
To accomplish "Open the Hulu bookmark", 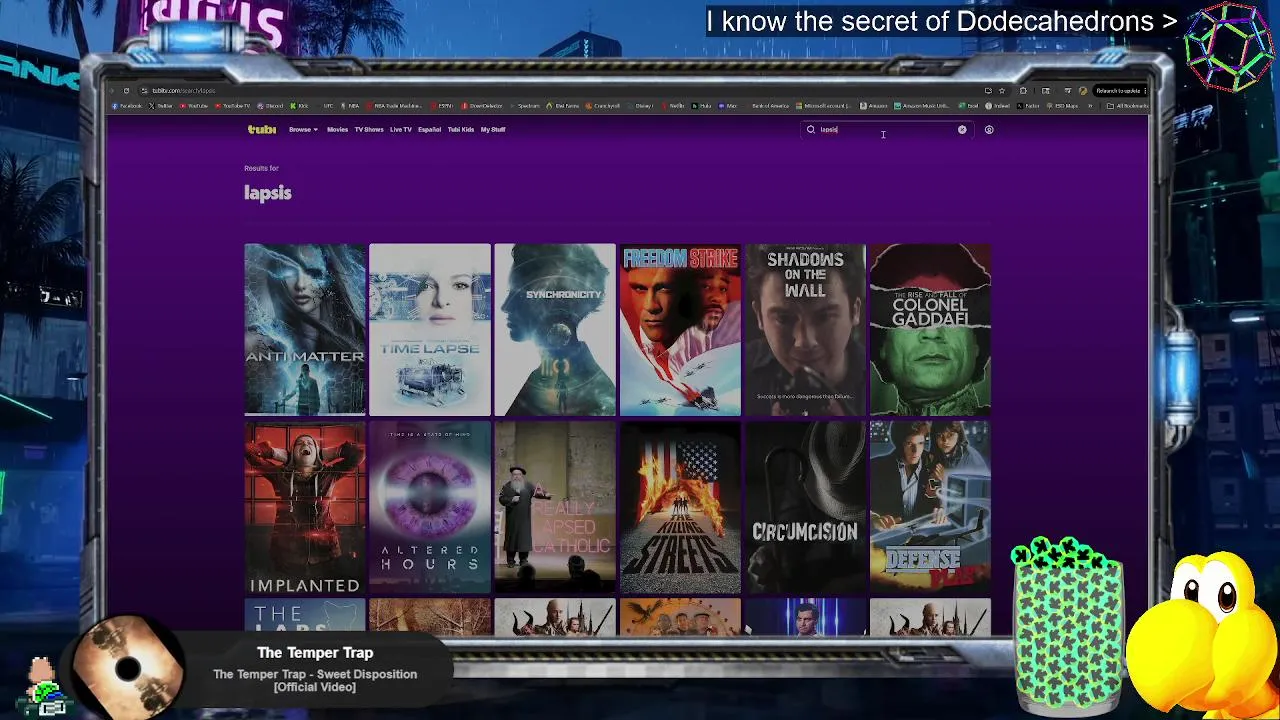I will 701,106.
